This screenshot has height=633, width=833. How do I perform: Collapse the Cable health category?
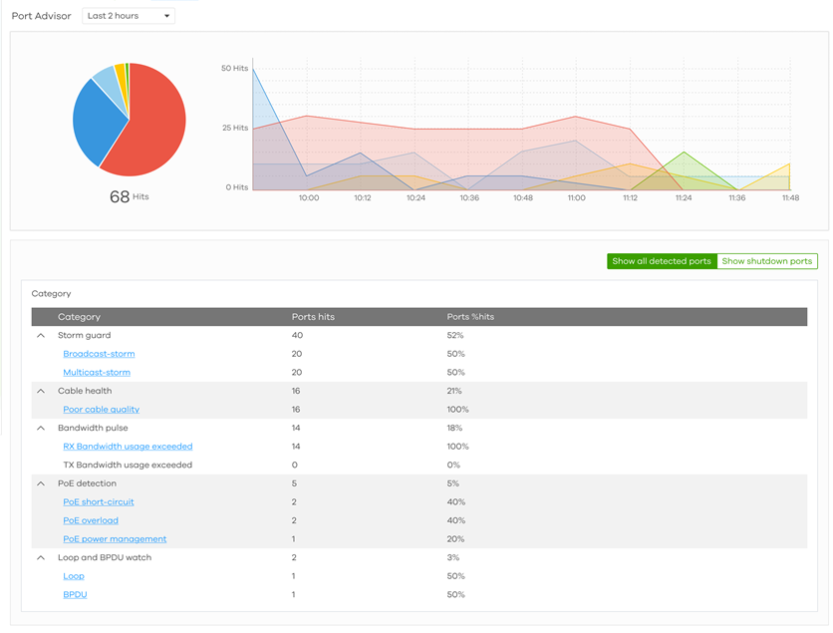coord(41,391)
